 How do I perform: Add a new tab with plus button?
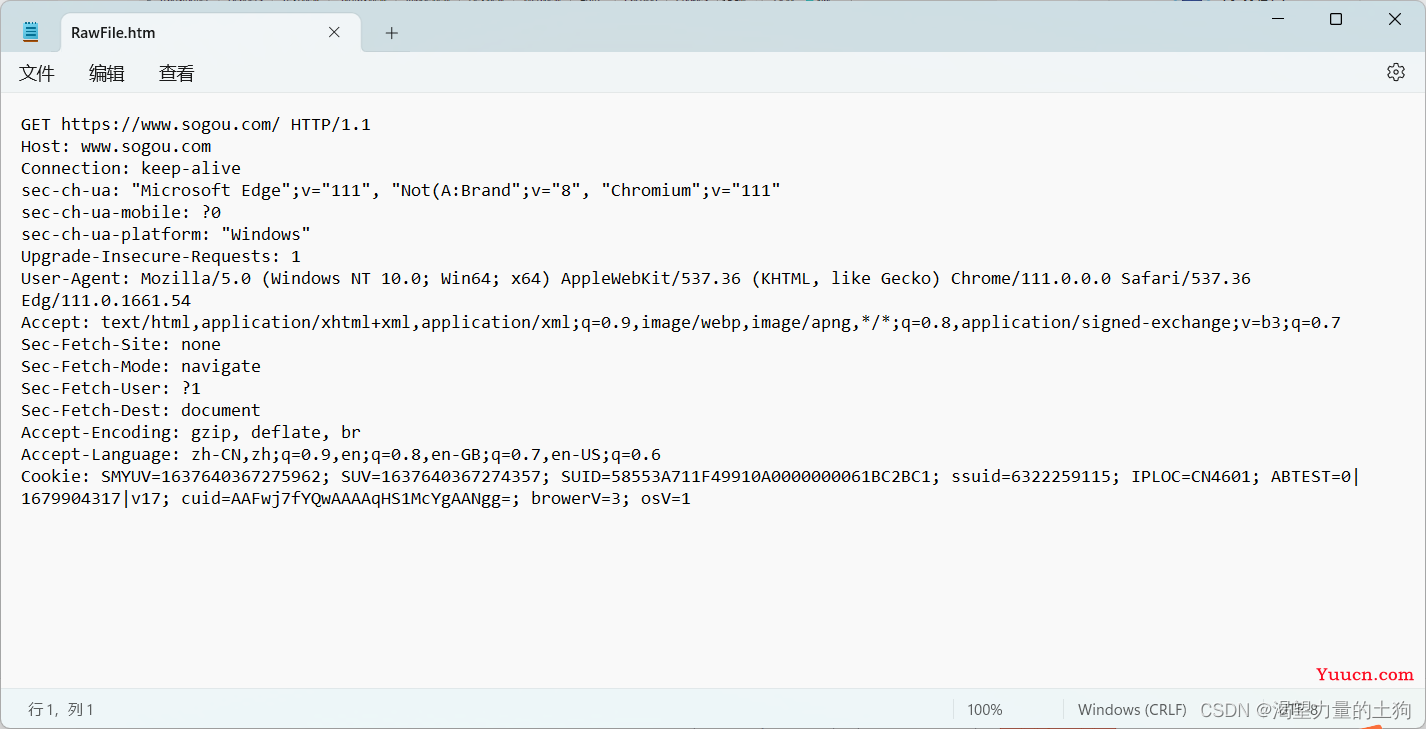click(392, 33)
